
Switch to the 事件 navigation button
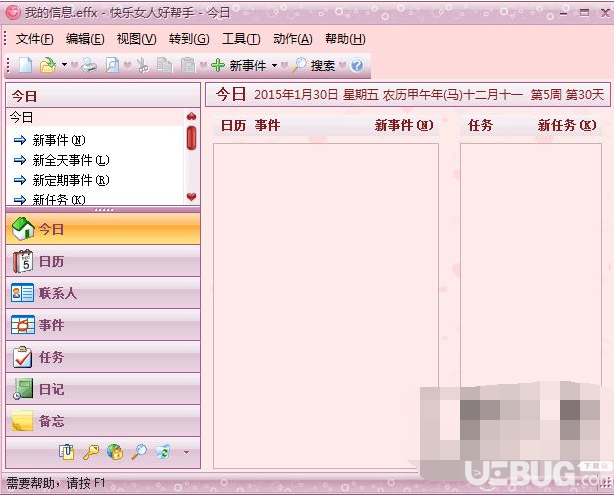(x=103, y=325)
